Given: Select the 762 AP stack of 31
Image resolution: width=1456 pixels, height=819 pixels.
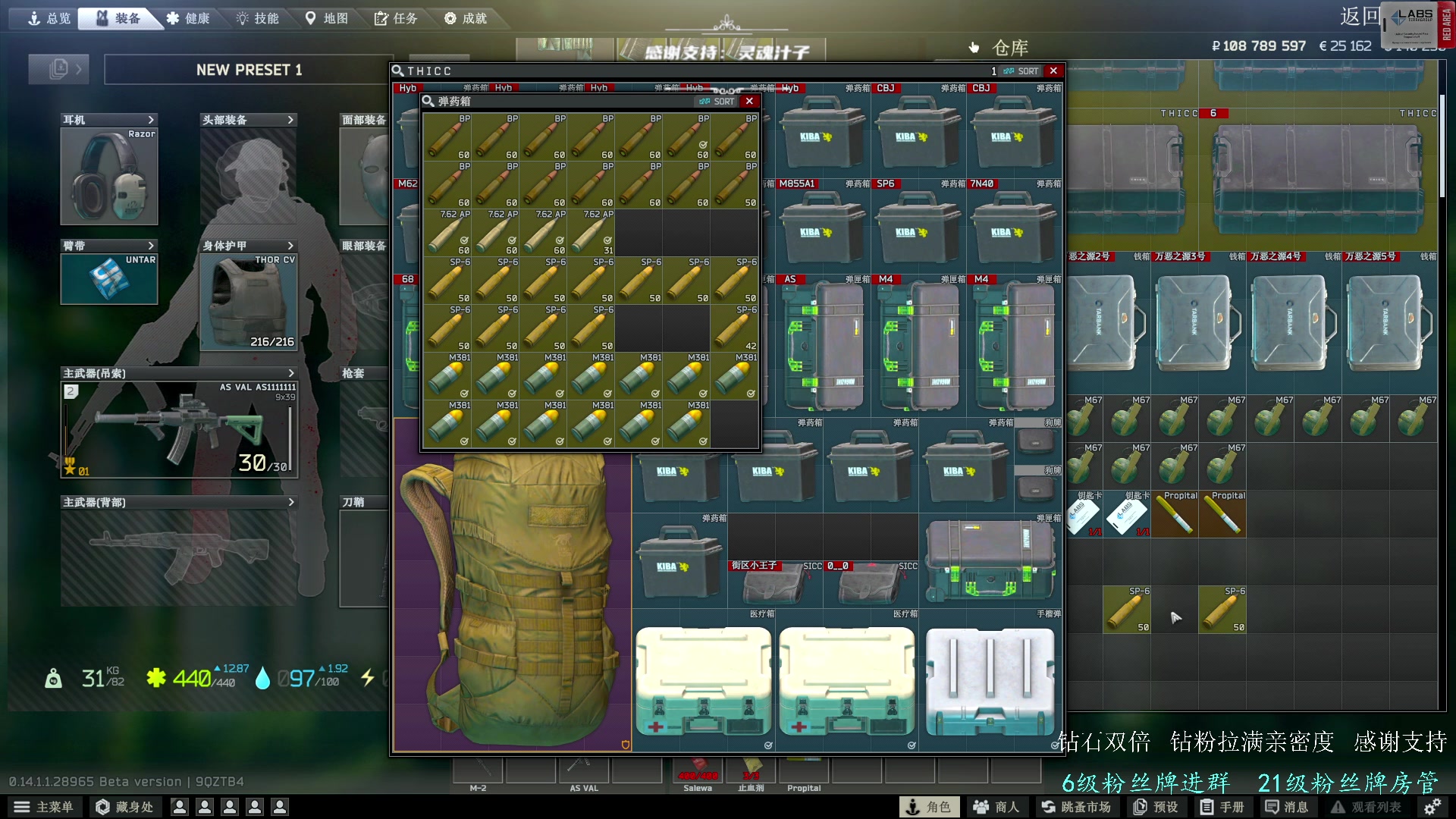Looking at the screenshot, I should (x=591, y=232).
